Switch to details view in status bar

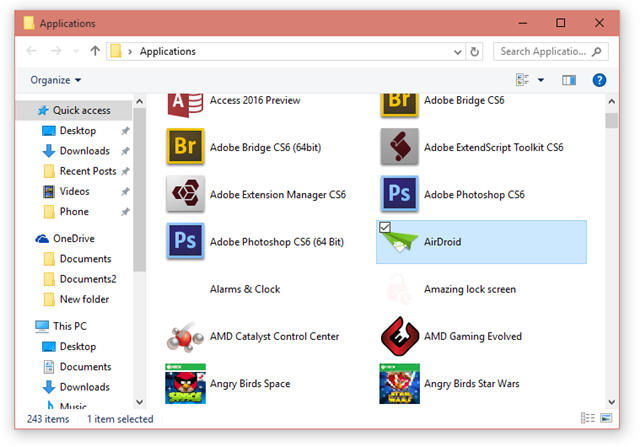588,418
